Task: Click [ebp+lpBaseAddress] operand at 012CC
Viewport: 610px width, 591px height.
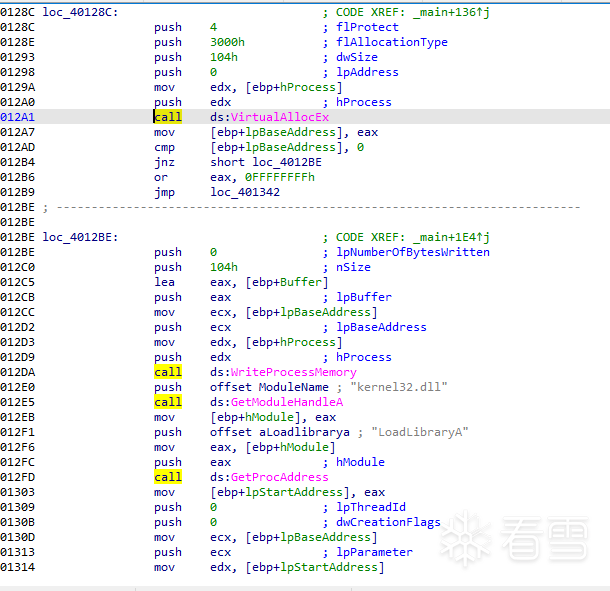Action: pyautogui.click(x=311, y=312)
